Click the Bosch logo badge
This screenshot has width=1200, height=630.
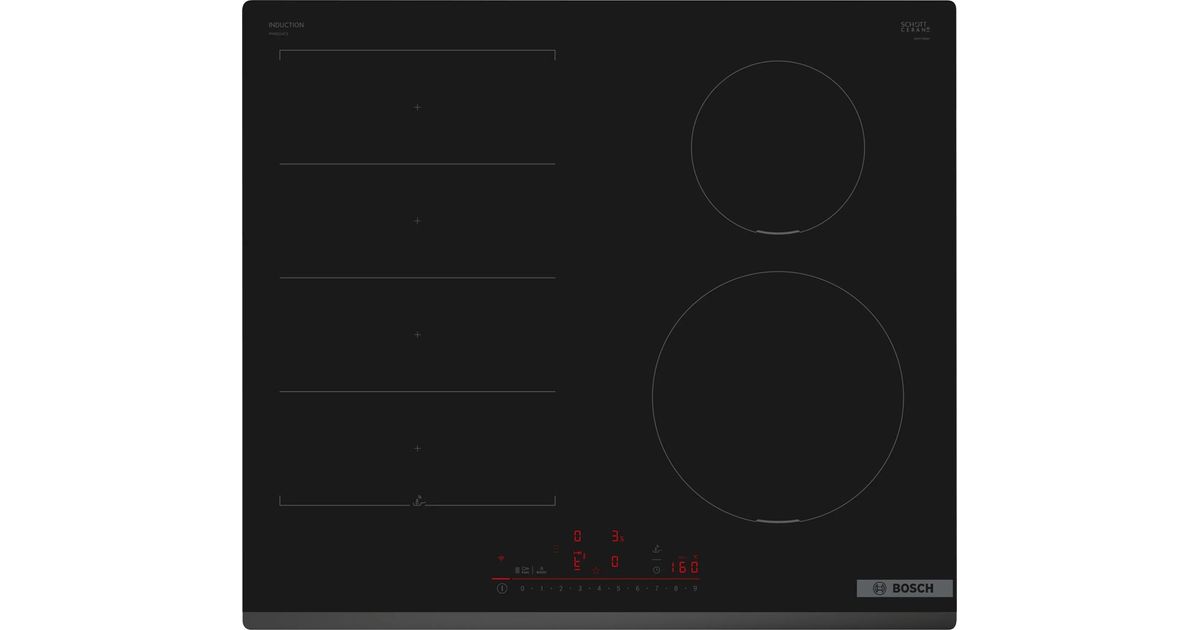(904, 588)
